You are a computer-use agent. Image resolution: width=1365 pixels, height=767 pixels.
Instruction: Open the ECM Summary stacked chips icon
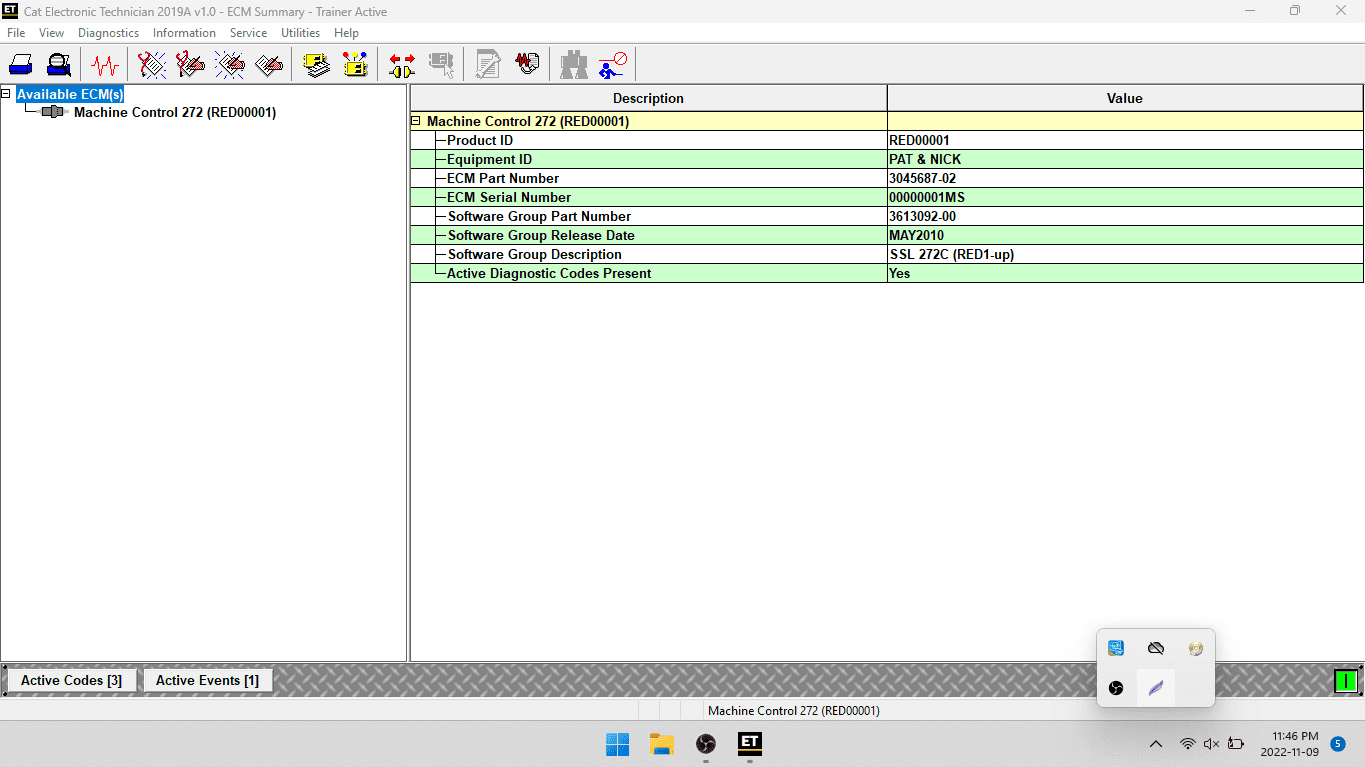(x=317, y=65)
